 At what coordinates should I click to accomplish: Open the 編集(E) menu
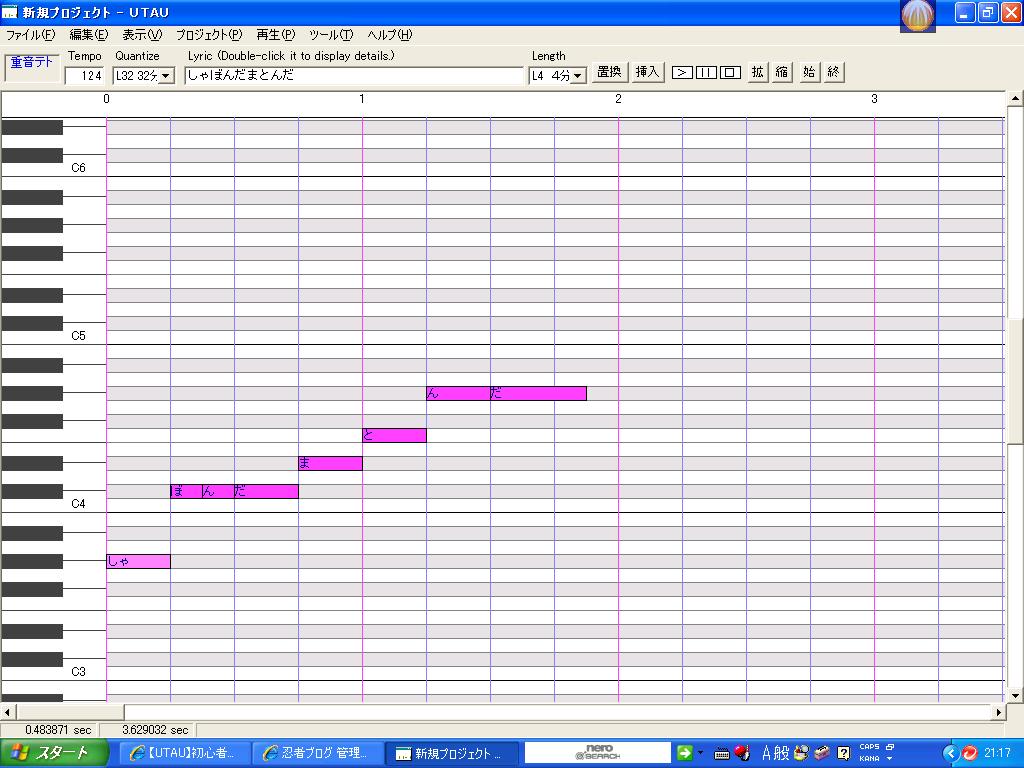(x=89, y=35)
